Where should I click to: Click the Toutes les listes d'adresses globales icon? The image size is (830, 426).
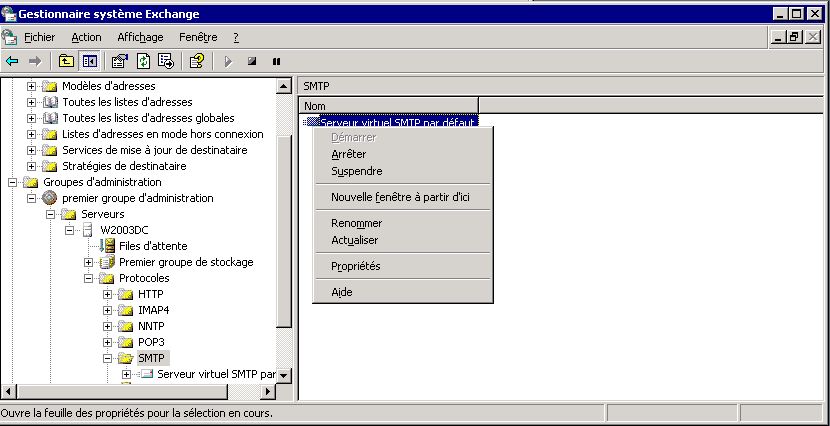[50, 118]
